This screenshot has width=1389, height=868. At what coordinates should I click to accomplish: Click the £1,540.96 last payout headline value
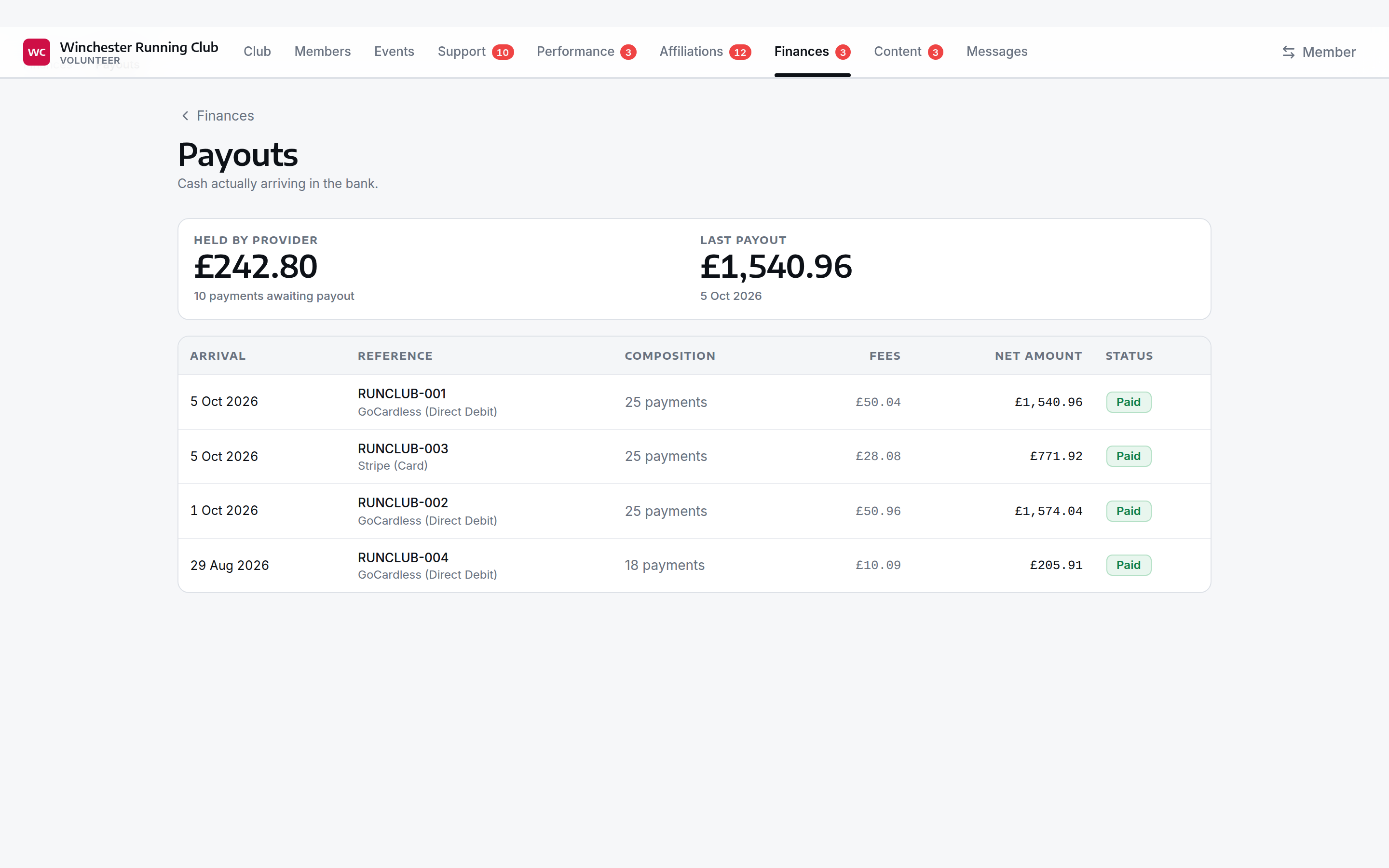[776, 267]
